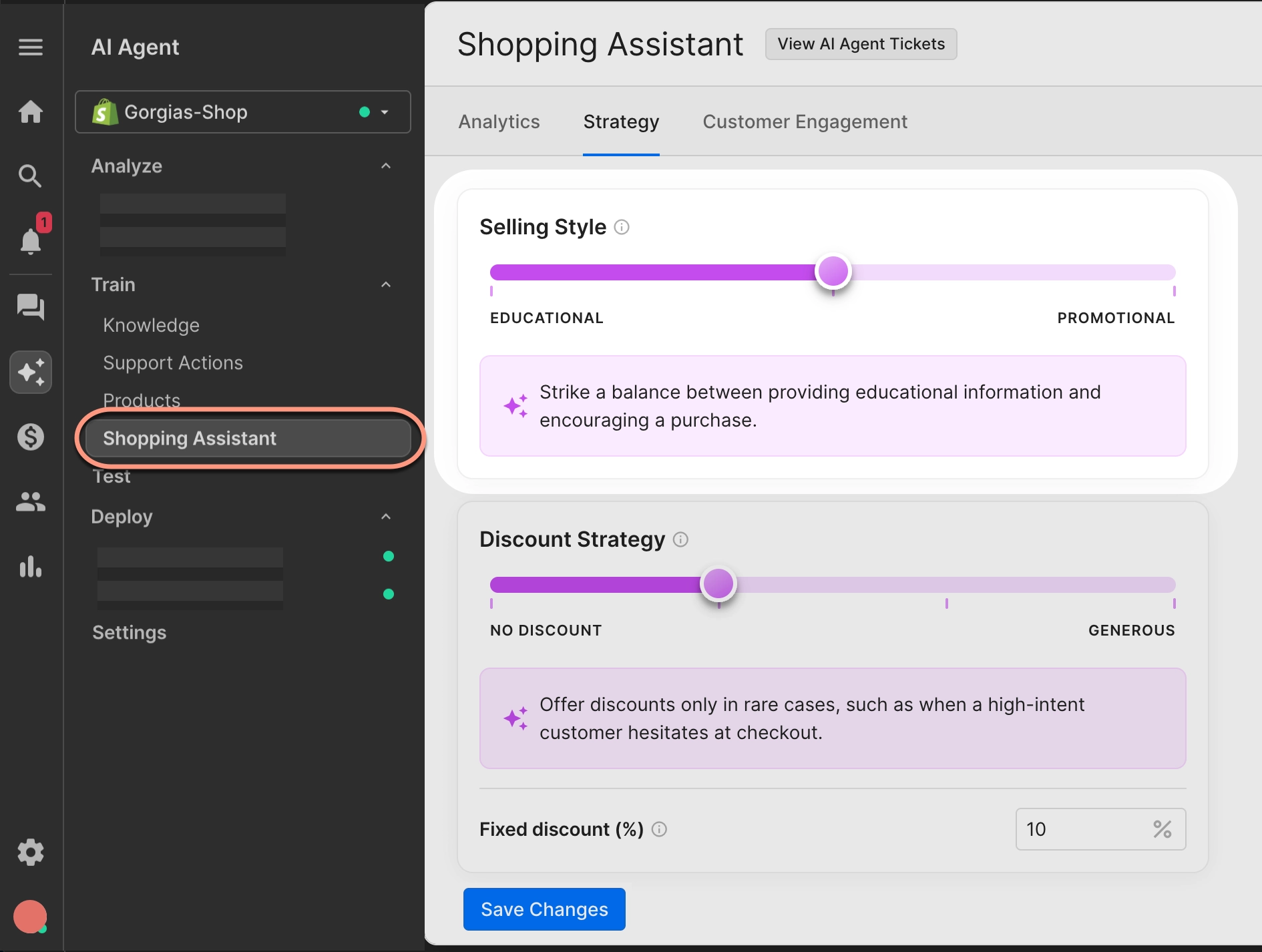Open the dollar sign revenue icon
The width and height of the screenshot is (1262, 952).
pyautogui.click(x=31, y=437)
